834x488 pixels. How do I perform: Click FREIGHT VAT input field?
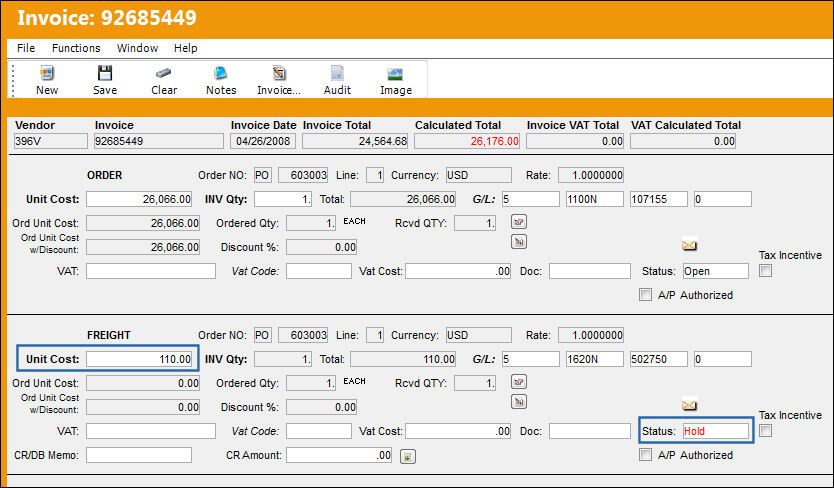(151, 431)
